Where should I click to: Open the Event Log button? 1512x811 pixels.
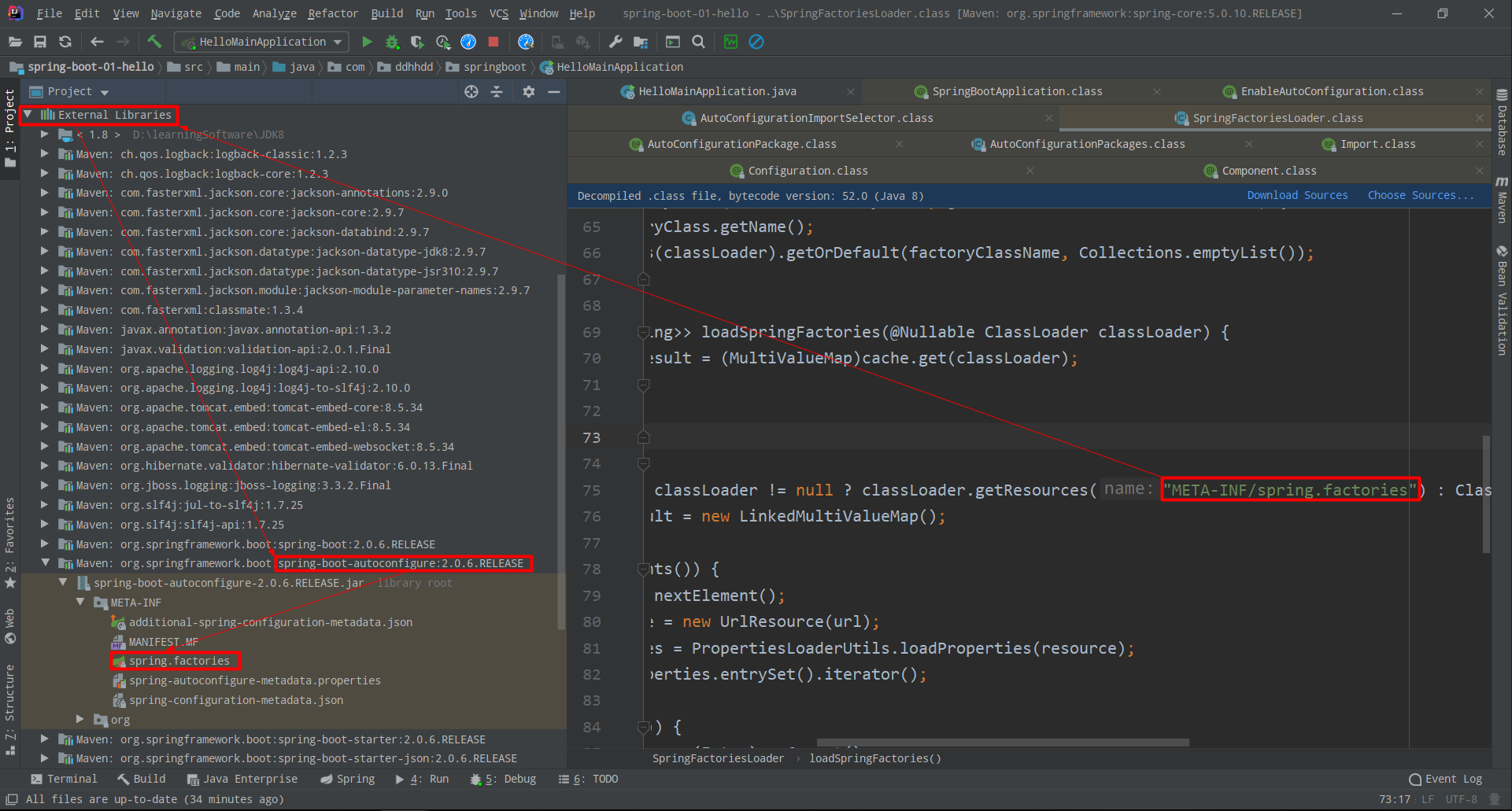(1446, 779)
